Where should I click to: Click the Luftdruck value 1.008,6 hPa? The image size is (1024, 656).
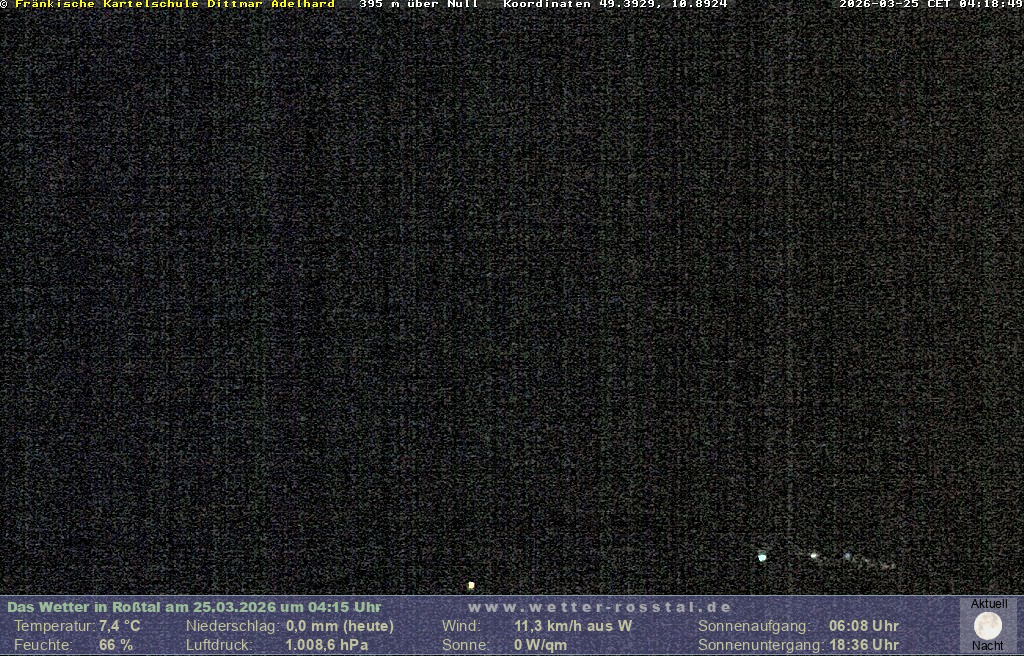[327, 645]
